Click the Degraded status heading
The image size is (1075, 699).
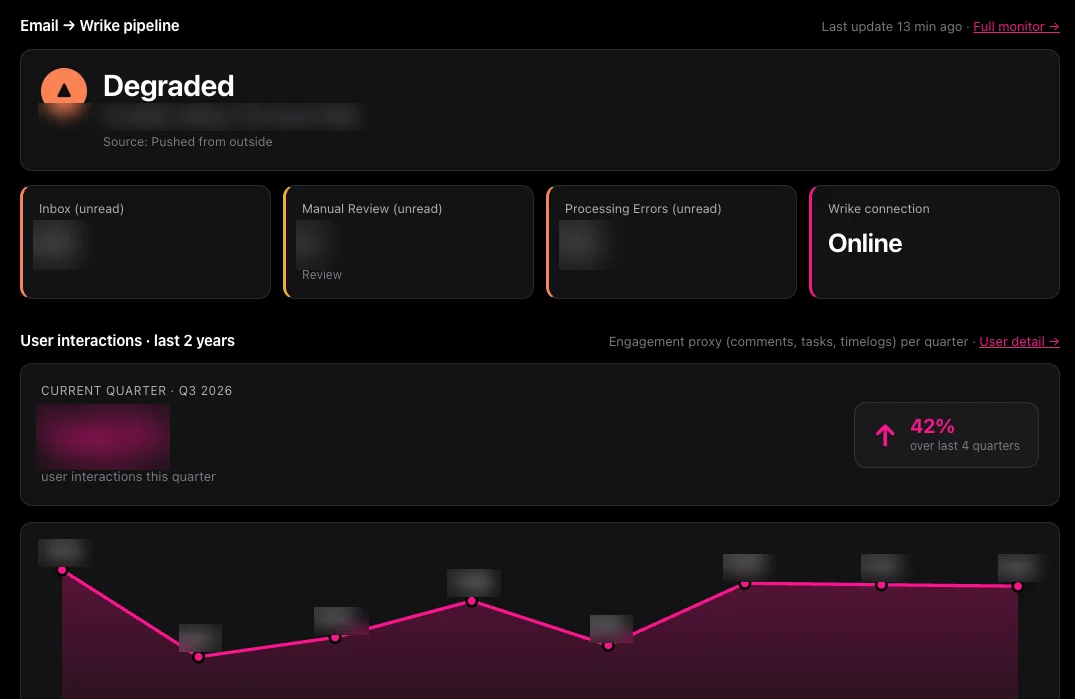[169, 86]
